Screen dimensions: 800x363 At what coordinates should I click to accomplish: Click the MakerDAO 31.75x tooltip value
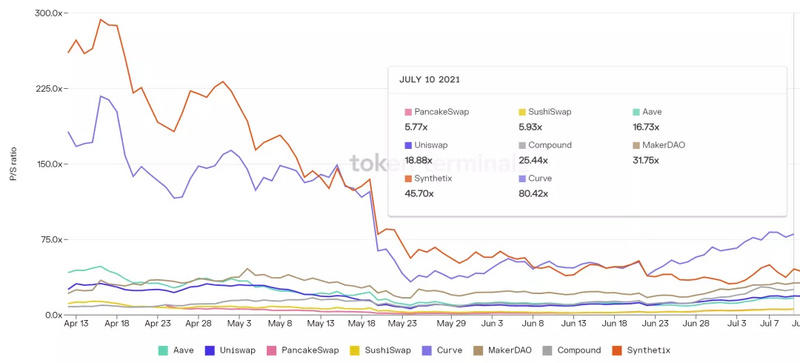pos(645,160)
